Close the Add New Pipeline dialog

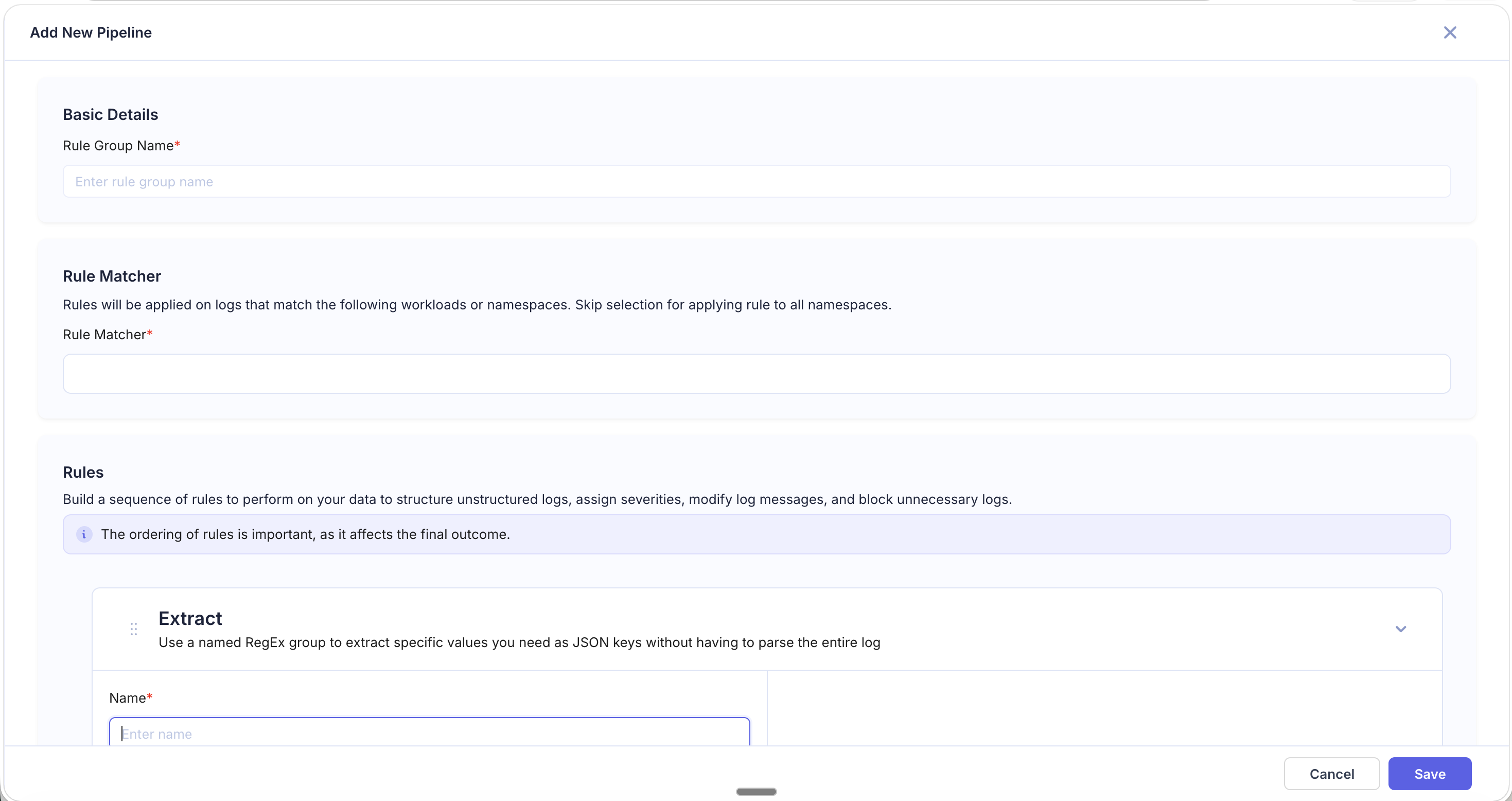[x=1450, y=32]
